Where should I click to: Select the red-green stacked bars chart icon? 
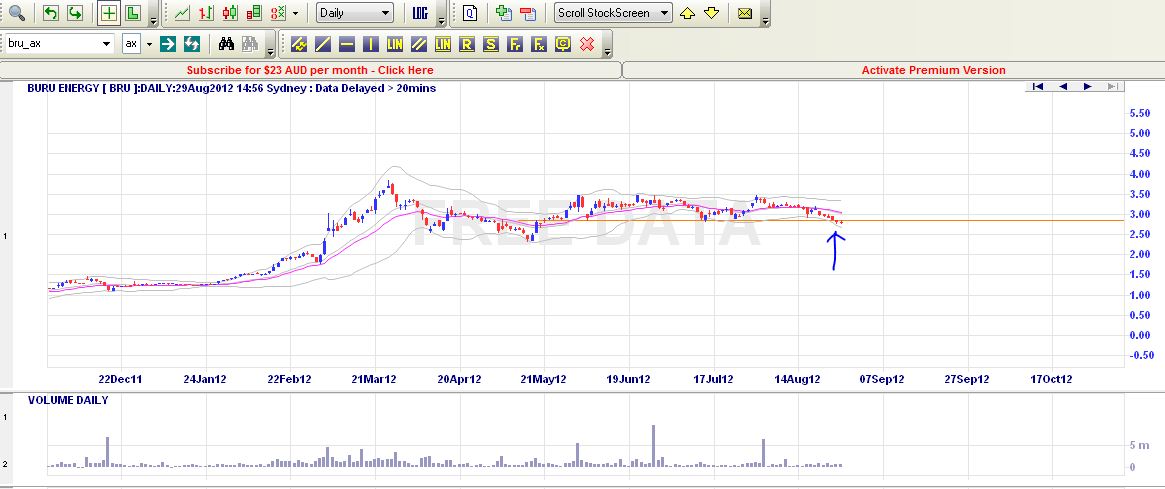coord(254,13)
